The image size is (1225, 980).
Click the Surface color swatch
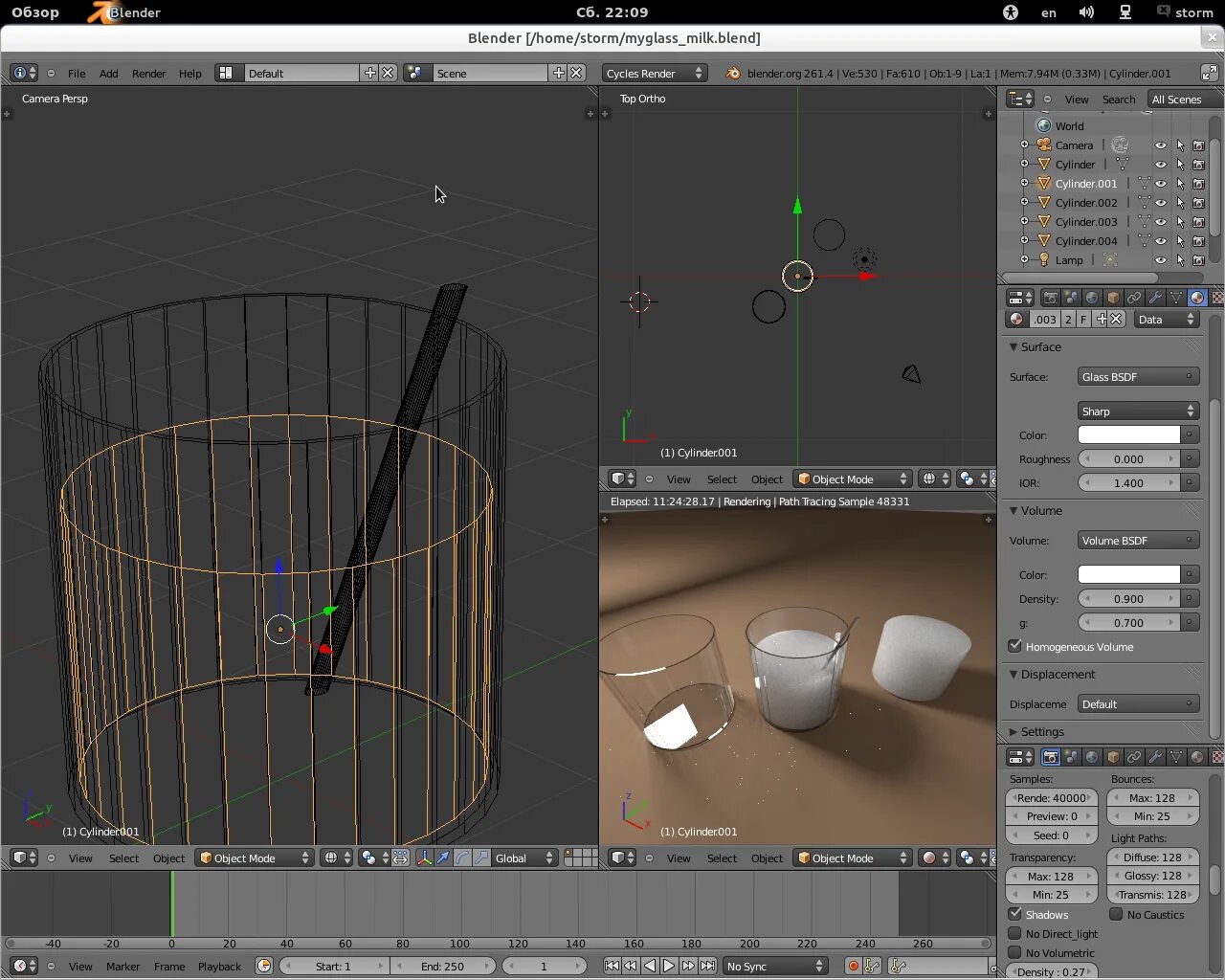(1129, 434)
